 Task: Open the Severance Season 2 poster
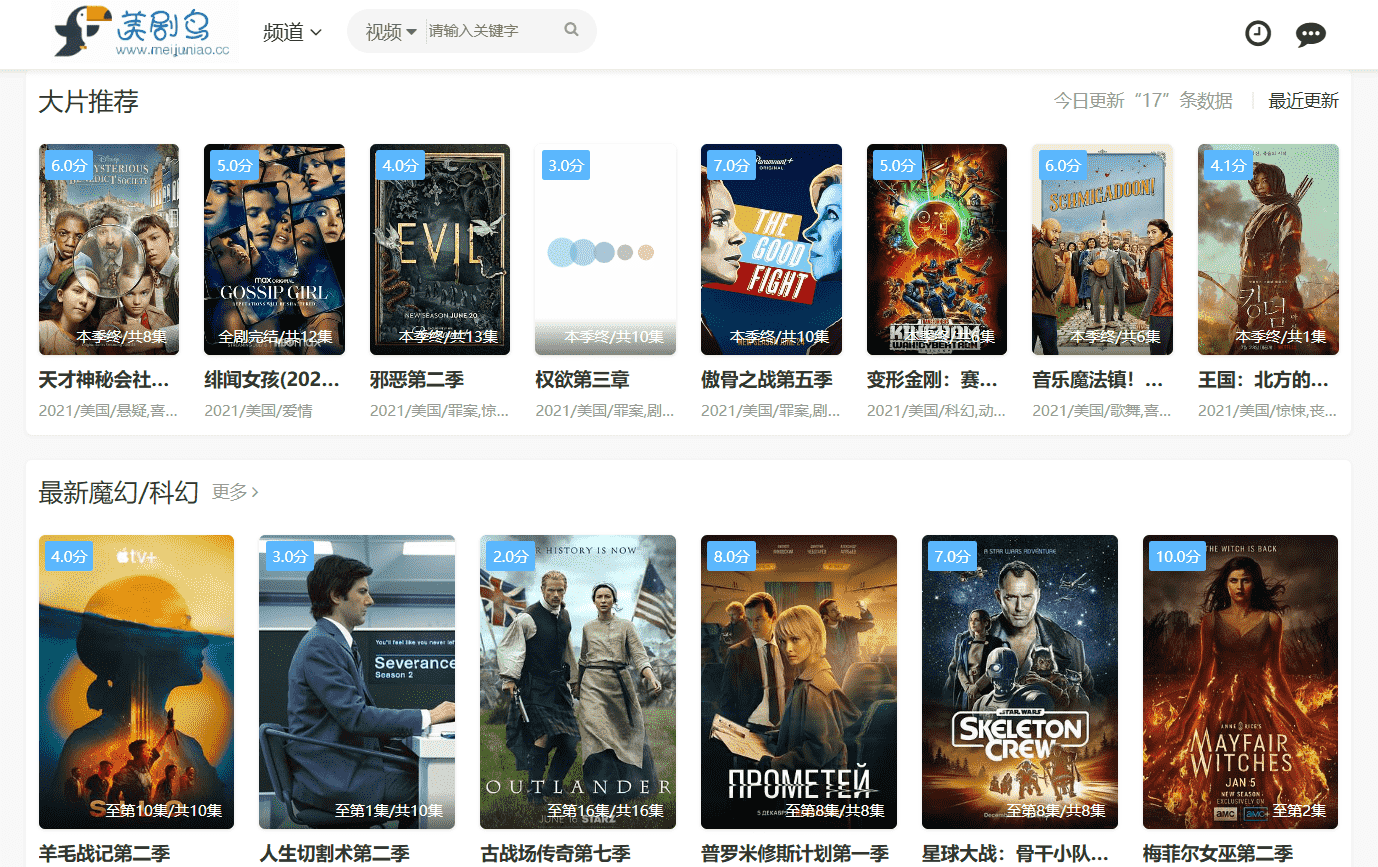(x=357, y=682)
